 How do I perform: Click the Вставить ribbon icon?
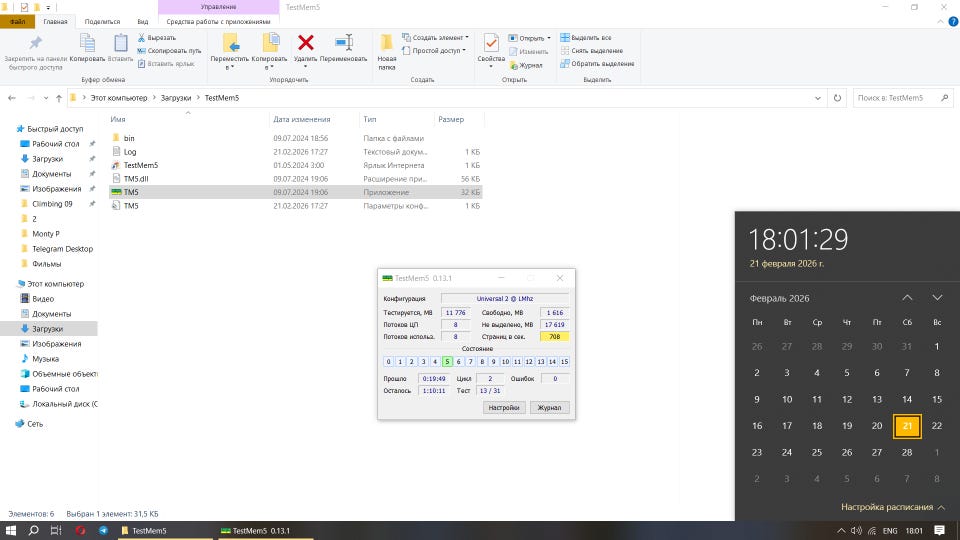pyautogui.click(x=121, y=48)
